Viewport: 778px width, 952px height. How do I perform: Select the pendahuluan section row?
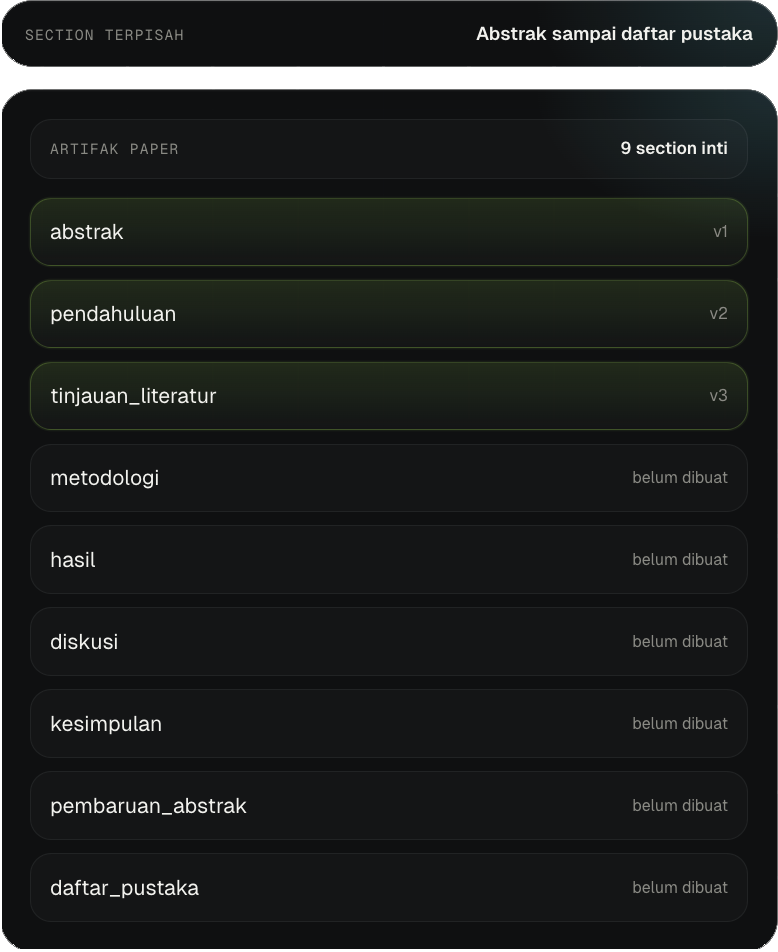(389, 314)
